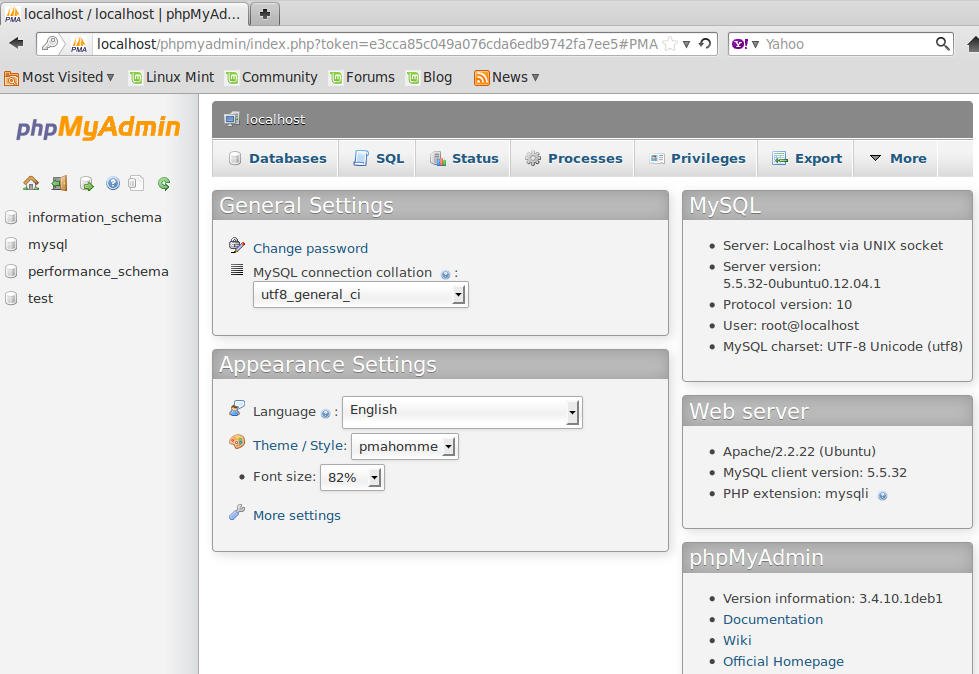Click inside the Yahoo search field
Image resolution: width=979 pixels, height=674 pixels.
click(848, 44)
